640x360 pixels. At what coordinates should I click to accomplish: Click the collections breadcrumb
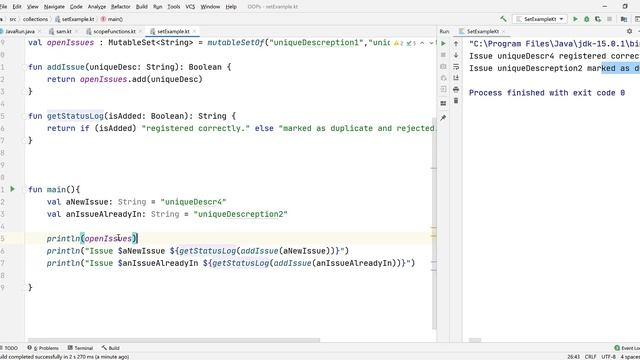pyautogui.click(x=35, y=19)
